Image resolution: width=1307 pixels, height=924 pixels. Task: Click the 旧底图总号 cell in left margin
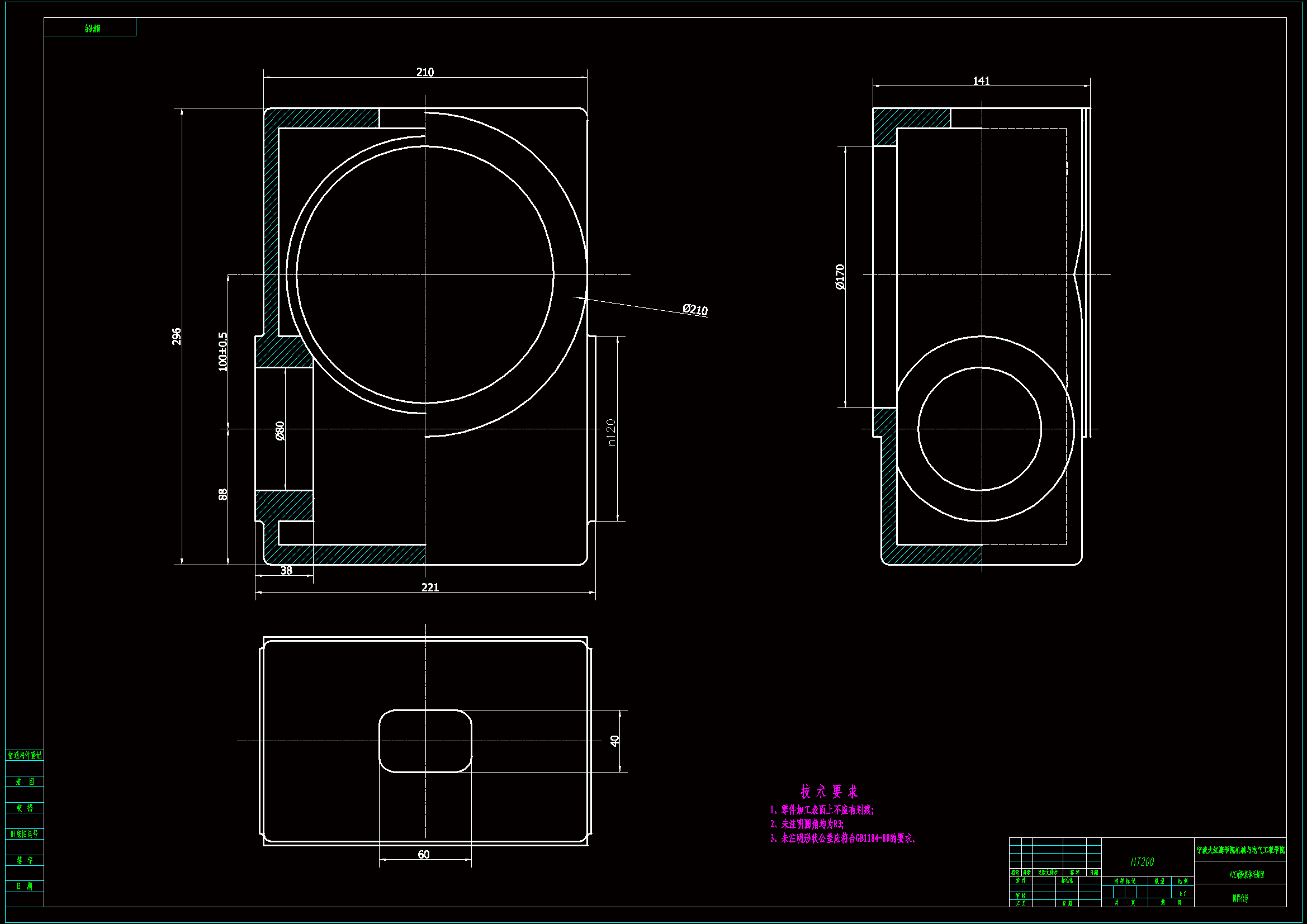25,834
